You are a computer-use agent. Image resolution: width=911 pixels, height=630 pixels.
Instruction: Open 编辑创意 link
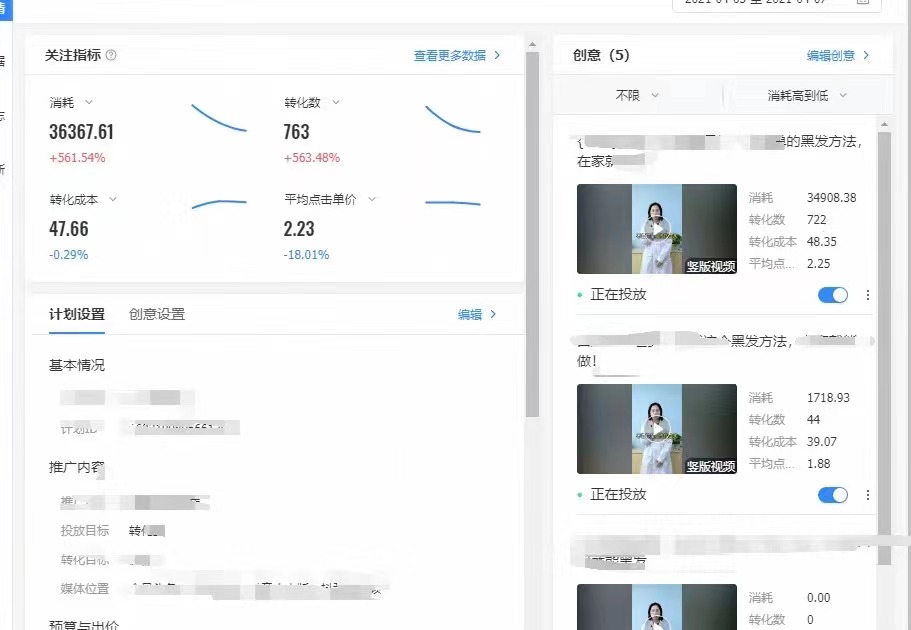[x=838, y=55]
